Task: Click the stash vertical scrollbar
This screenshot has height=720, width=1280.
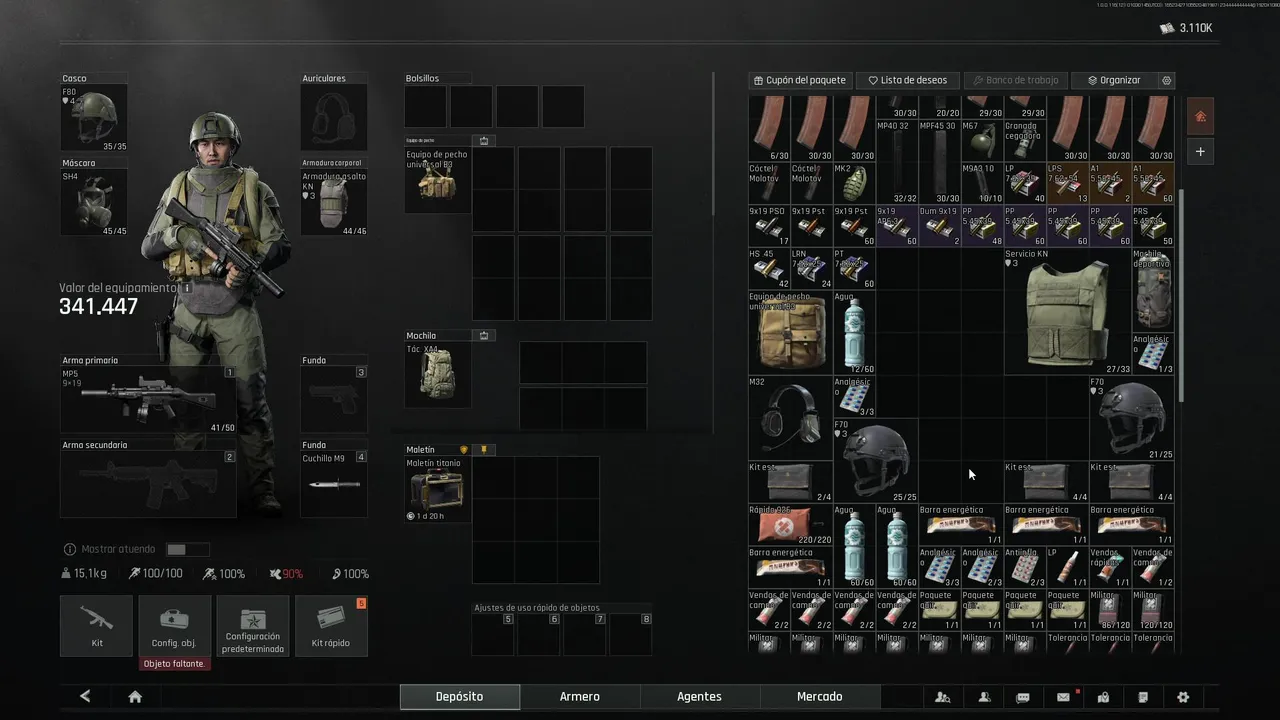Action: pyautogui.click(x=1181, y=295)
